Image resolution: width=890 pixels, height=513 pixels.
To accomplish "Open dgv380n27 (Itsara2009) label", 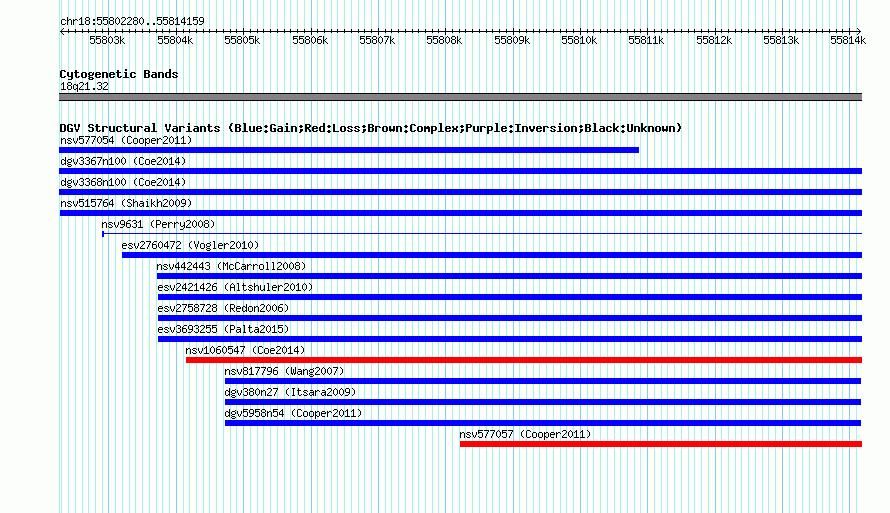I will (x=290, y=392).
